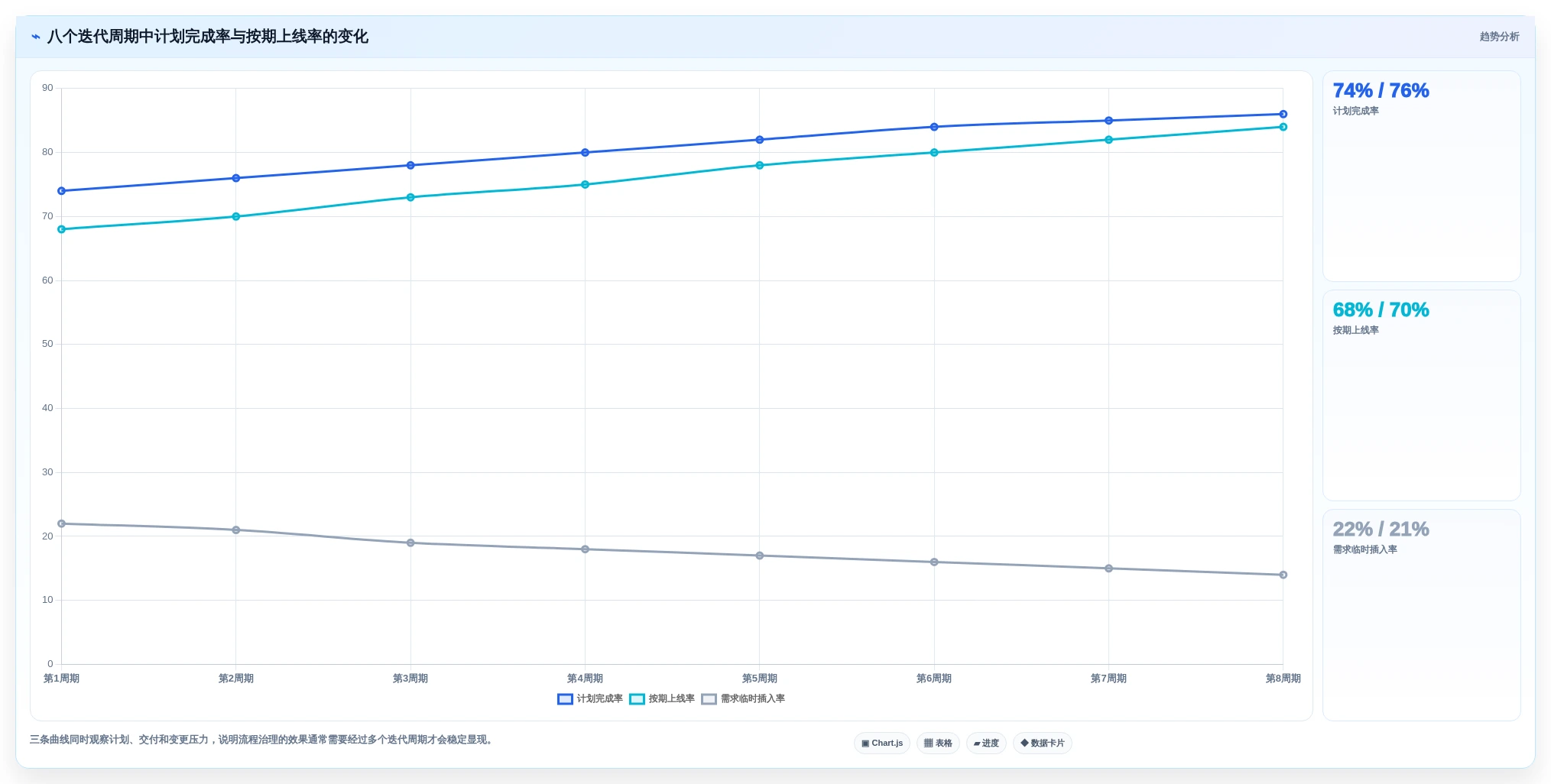Click the 按期上线率 data point at 第8周期
Viewport: 1551px width, 784px height.
tap(1283, 127)
